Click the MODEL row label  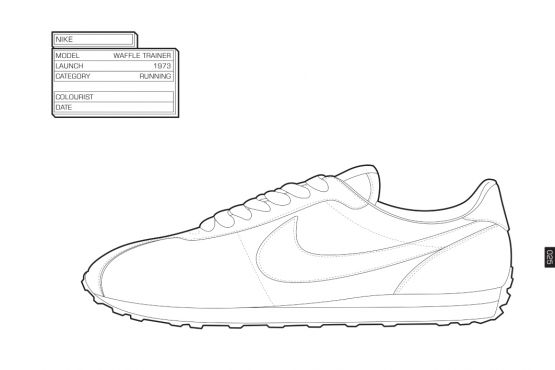click(x=67, y=56)
